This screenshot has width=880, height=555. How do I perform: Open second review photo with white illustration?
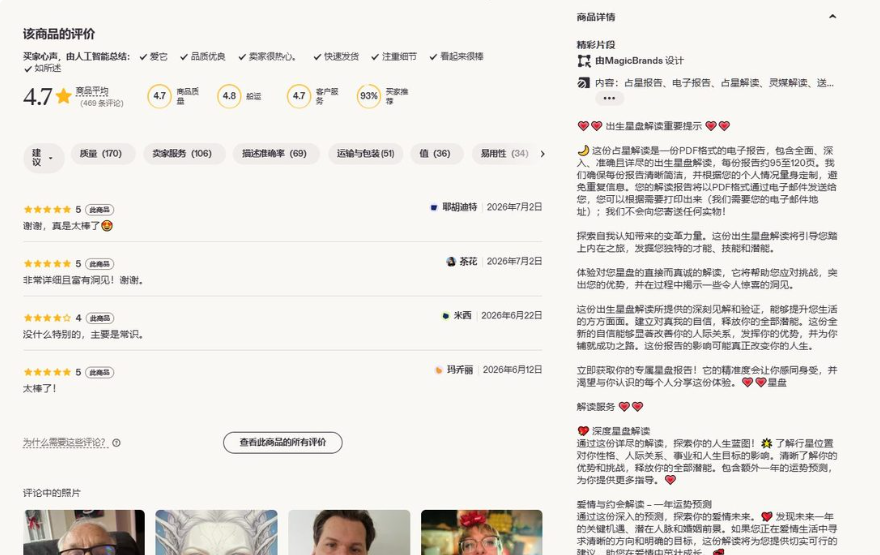pyautogui.click(x=217, y=532)
